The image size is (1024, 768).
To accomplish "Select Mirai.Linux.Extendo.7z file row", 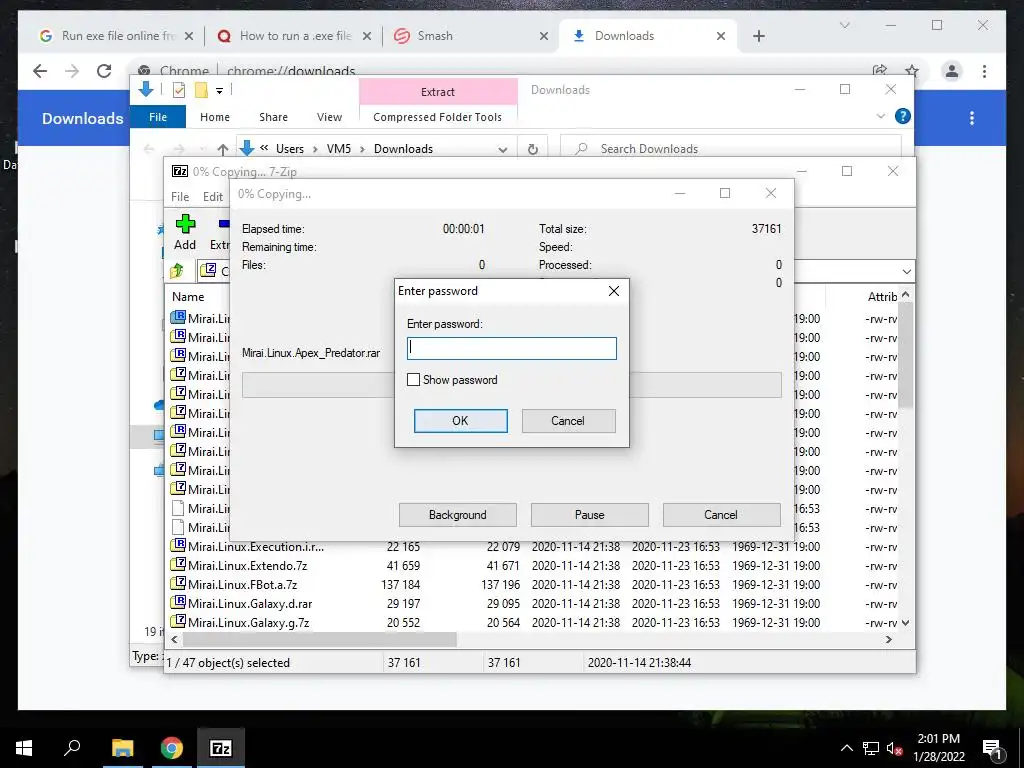I will point(493,566).
